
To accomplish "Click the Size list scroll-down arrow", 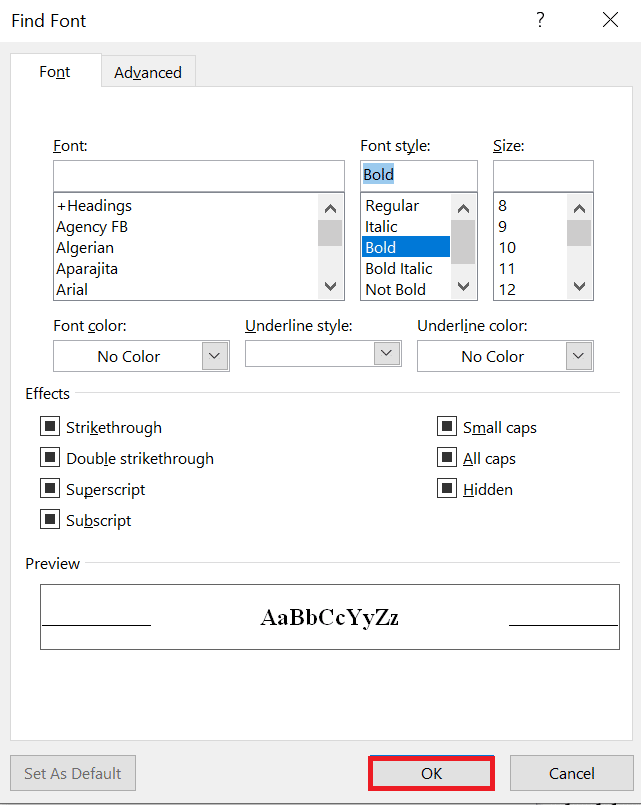I will click(x=579, y=286).
